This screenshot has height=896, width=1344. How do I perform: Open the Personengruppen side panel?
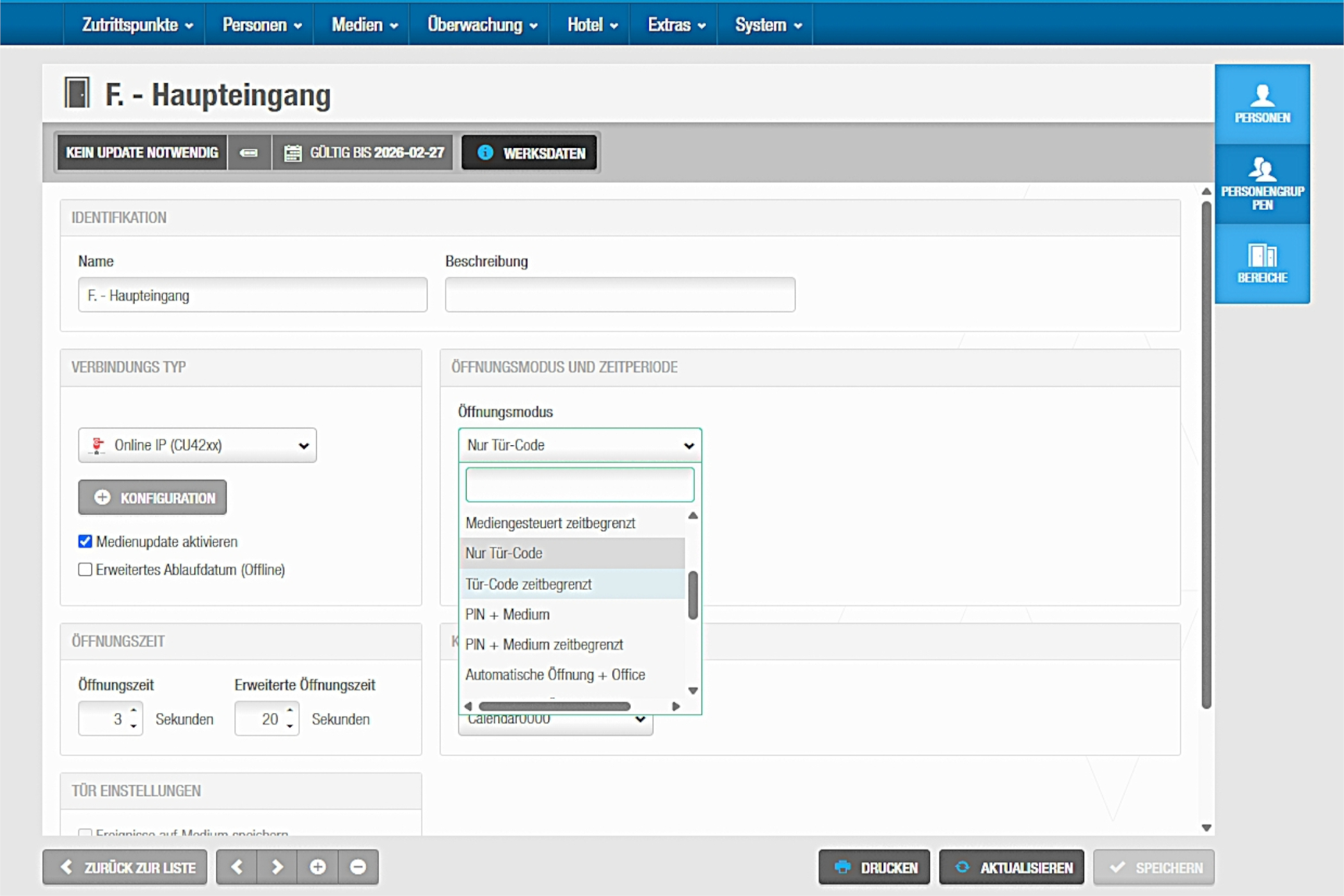[1261, 184]
